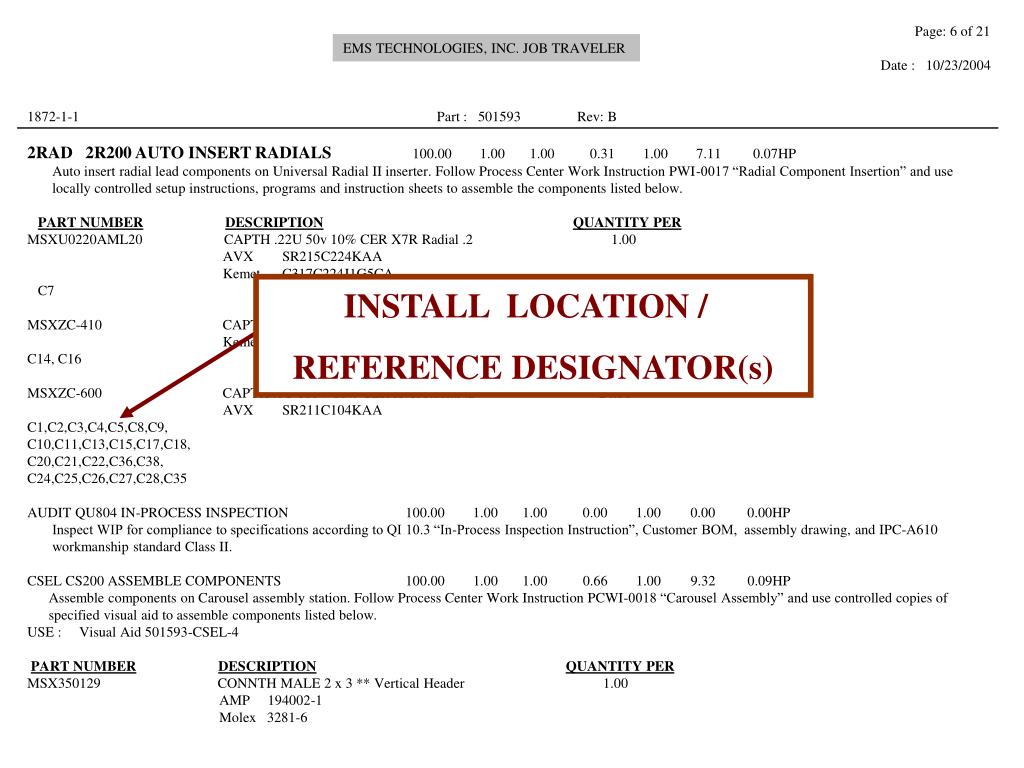This screenshot has height=768, width=1024.
Task: Select the 0.07HP value in 2RAD row
Action: click(x=774, y=154)
